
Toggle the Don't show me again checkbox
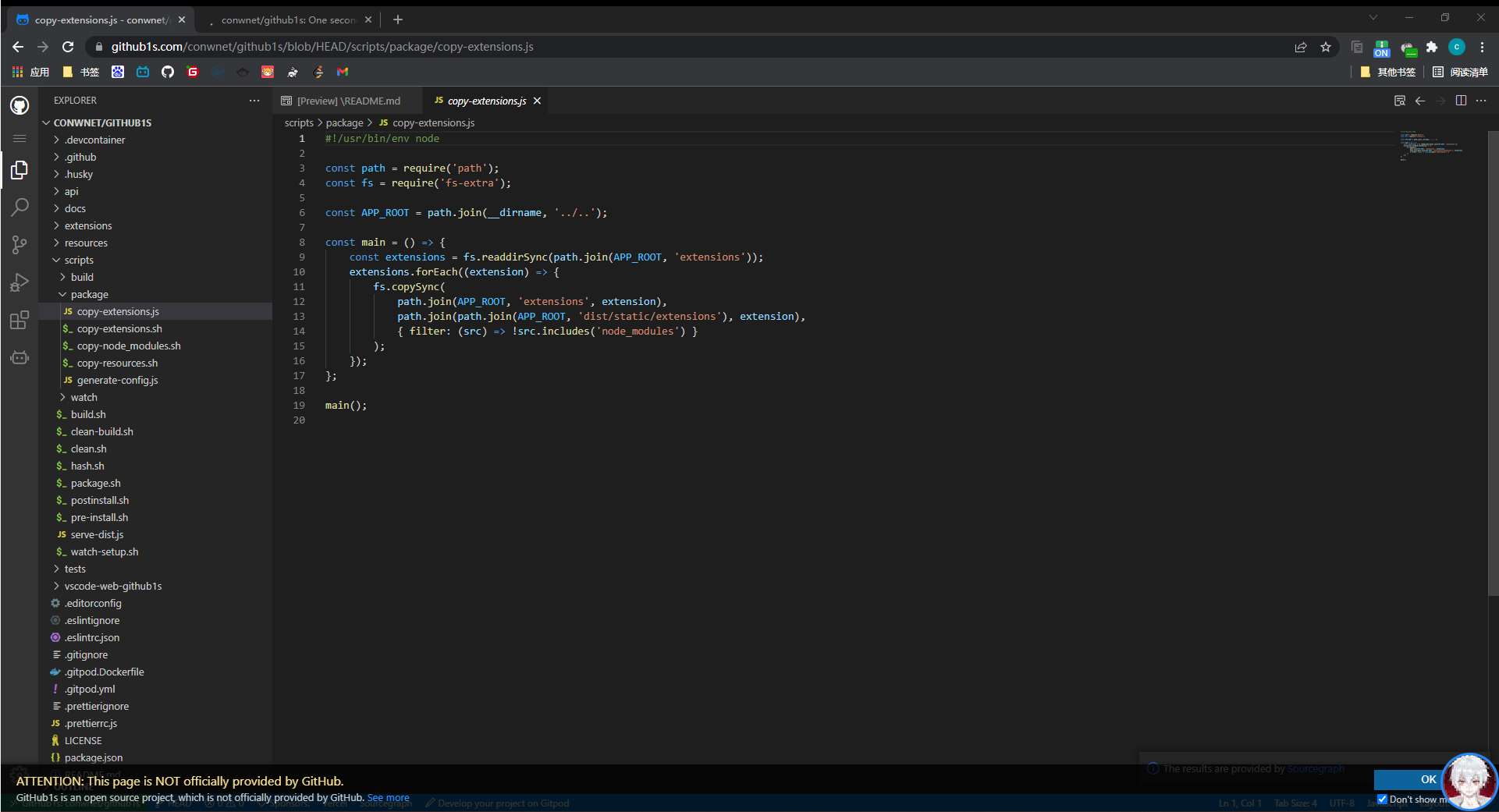click(x=1382, y=799)
